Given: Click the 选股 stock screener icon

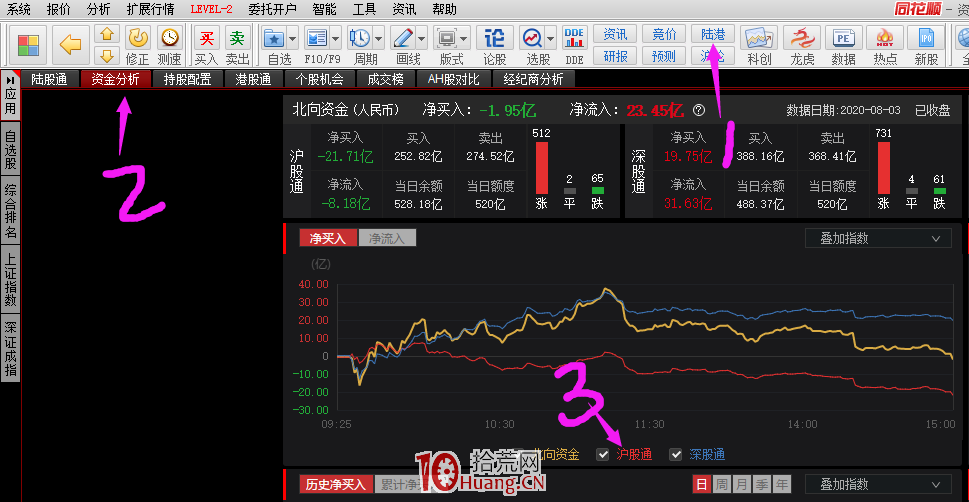Looking at the screenshot, I should pyautogui.click(x=531, y=38).
